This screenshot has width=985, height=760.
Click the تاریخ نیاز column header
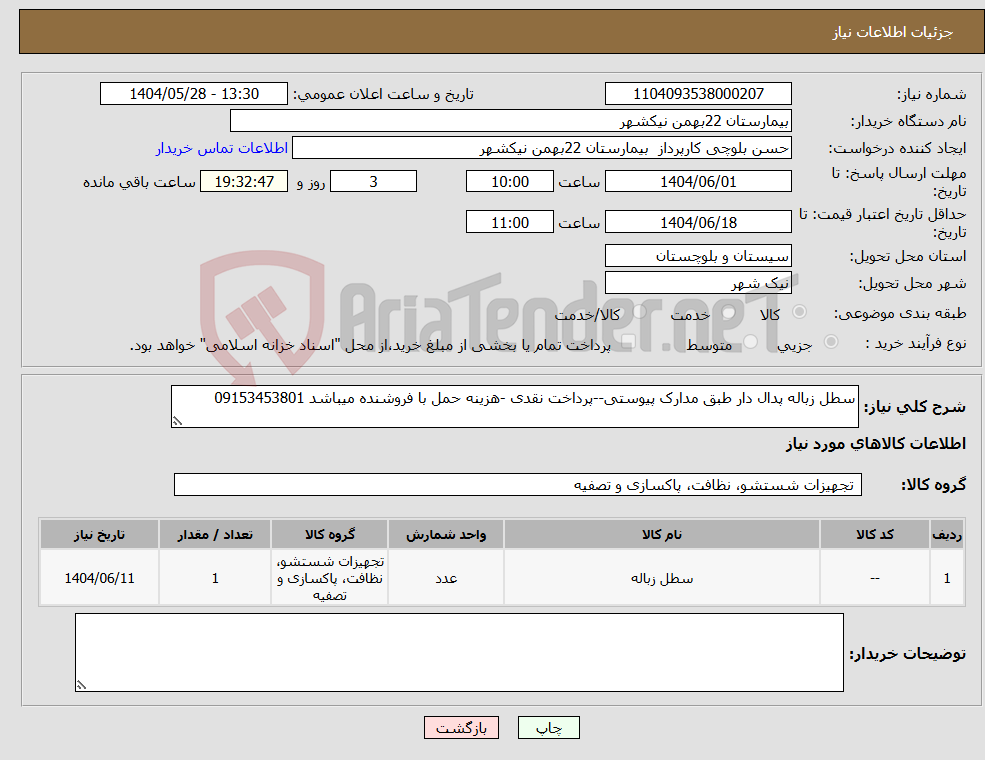click(x=99, y=535)
